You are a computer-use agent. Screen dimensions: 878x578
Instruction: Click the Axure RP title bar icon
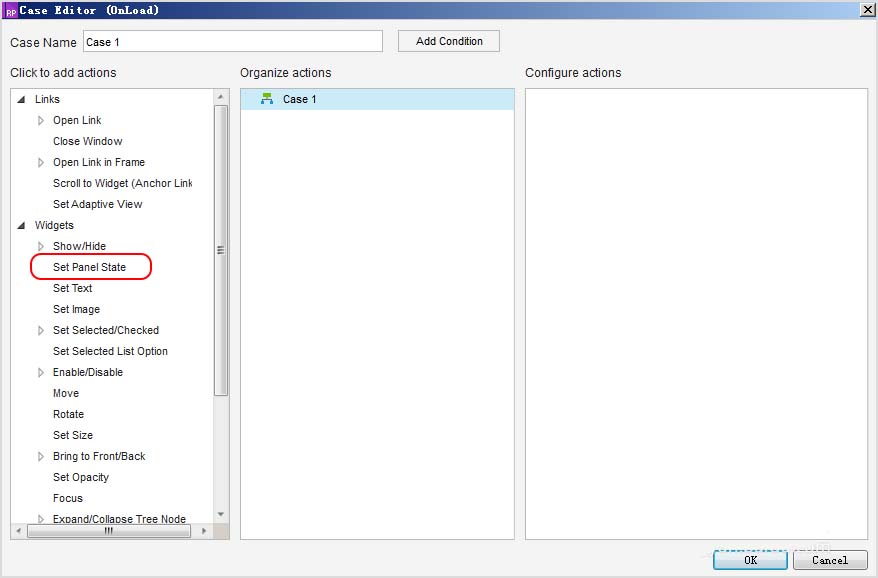coord(11,11)
